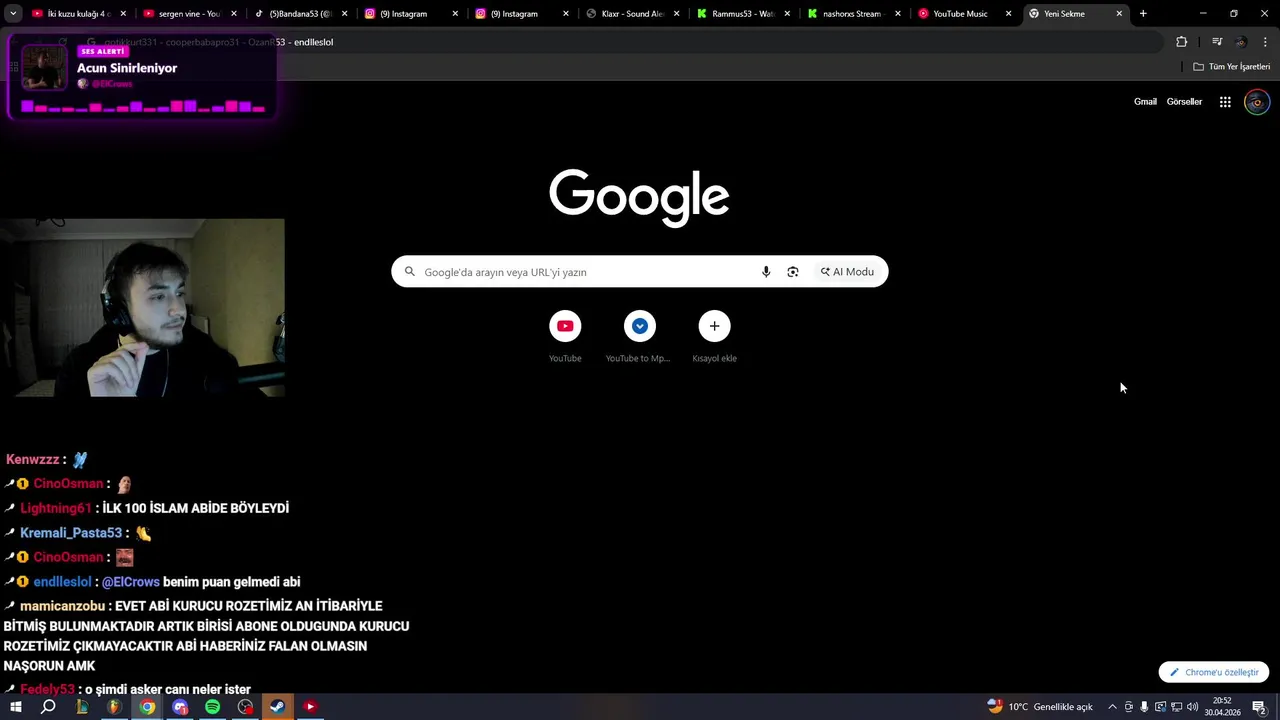The width and height of the screenshot is (1280, 720).
Task: Open the microphone tray icon
Action: click(1144, 707)
